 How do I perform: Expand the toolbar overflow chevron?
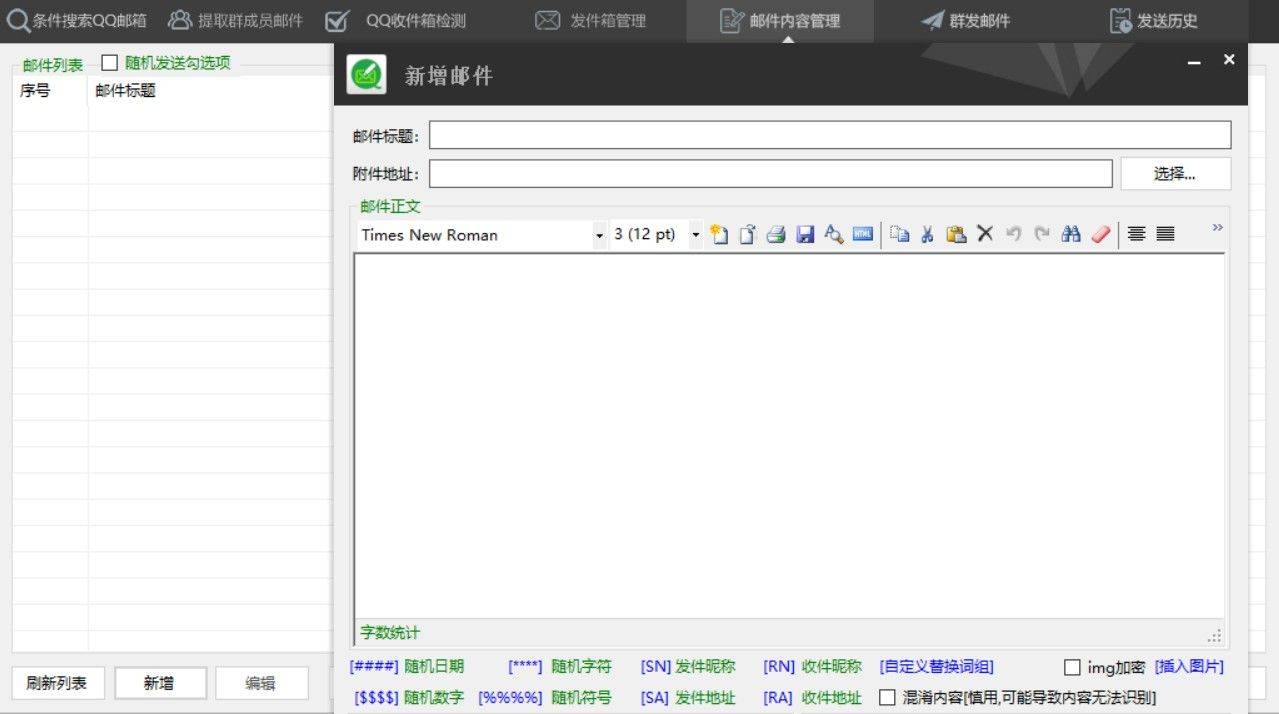coord(1217,228)
